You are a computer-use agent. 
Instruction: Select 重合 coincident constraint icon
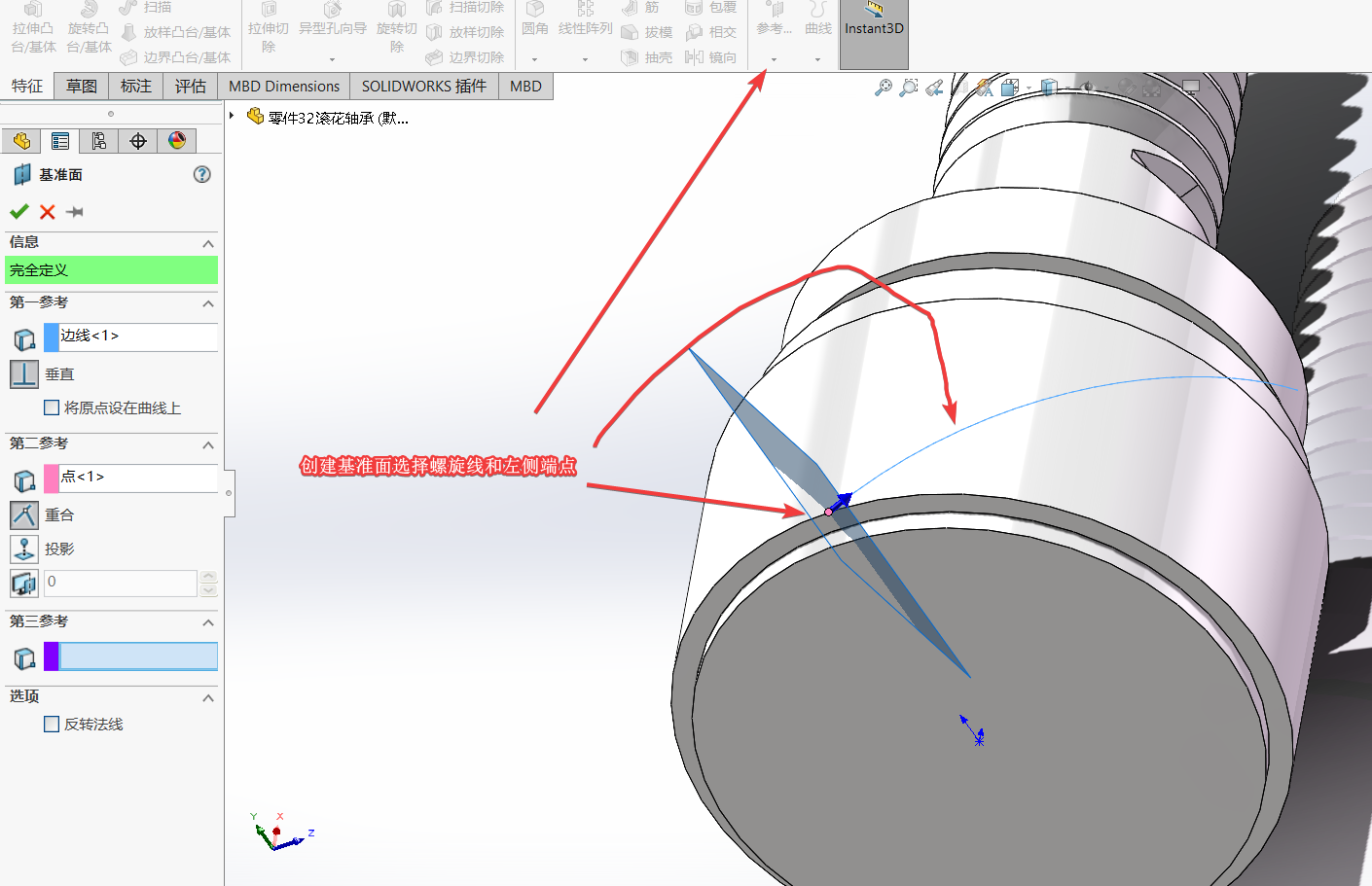point(24,515)
